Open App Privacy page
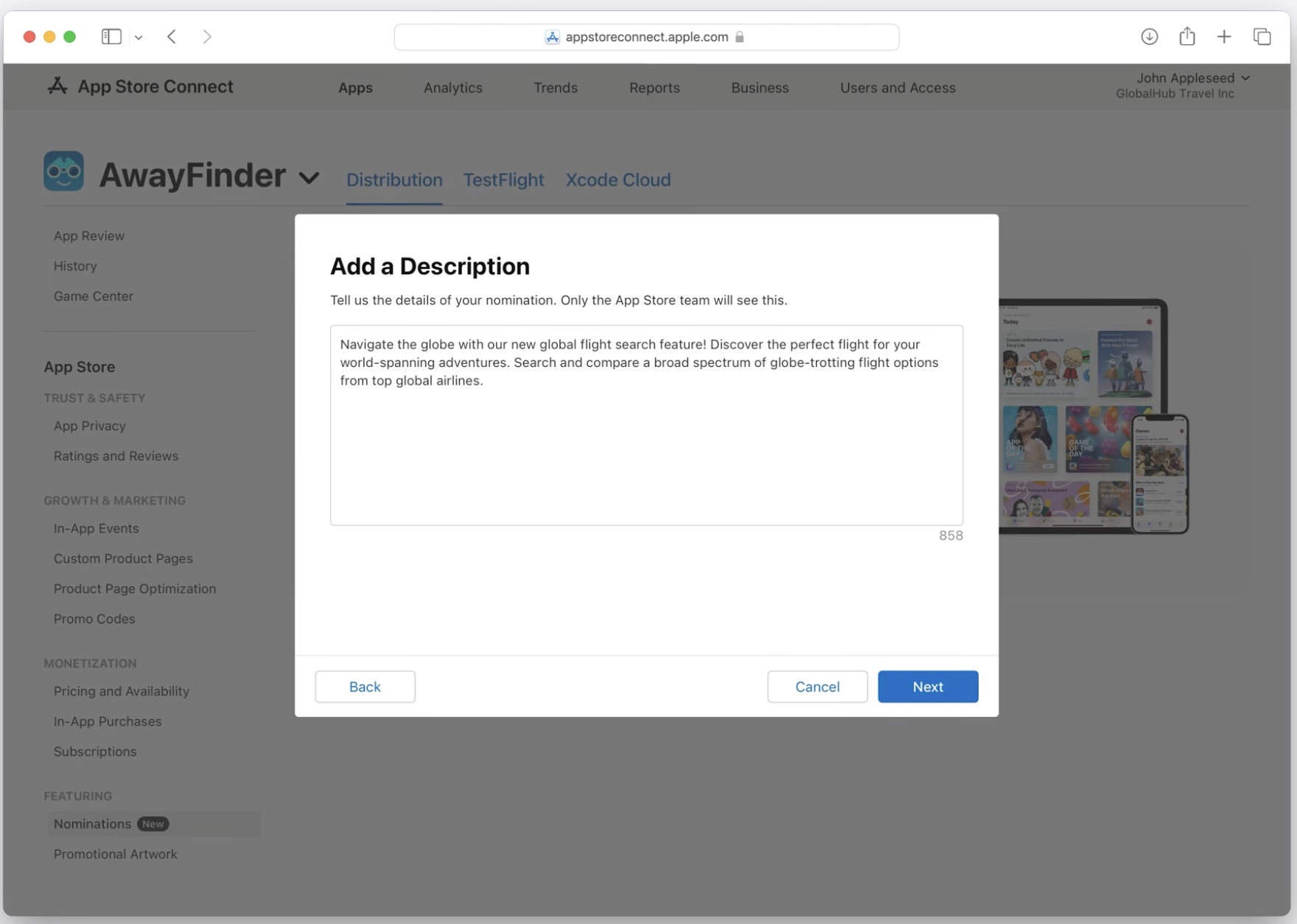 (90, 426)
